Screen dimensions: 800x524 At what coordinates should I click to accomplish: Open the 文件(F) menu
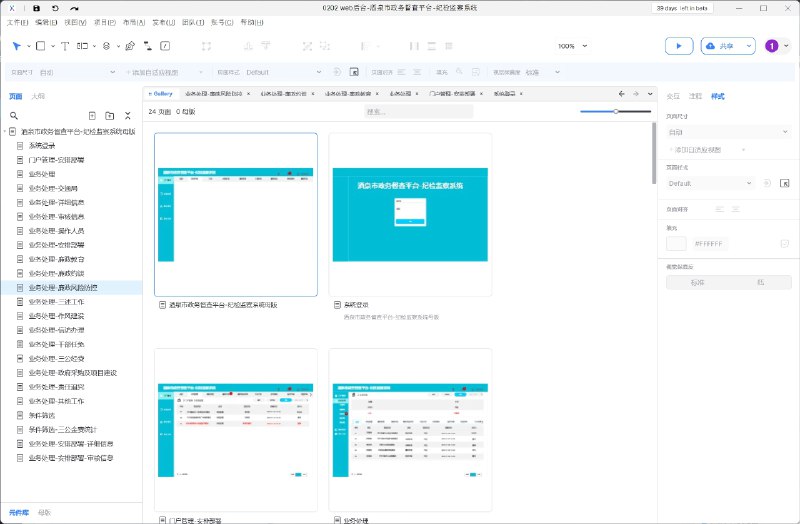pyautogui.click(x=18, y=22)
